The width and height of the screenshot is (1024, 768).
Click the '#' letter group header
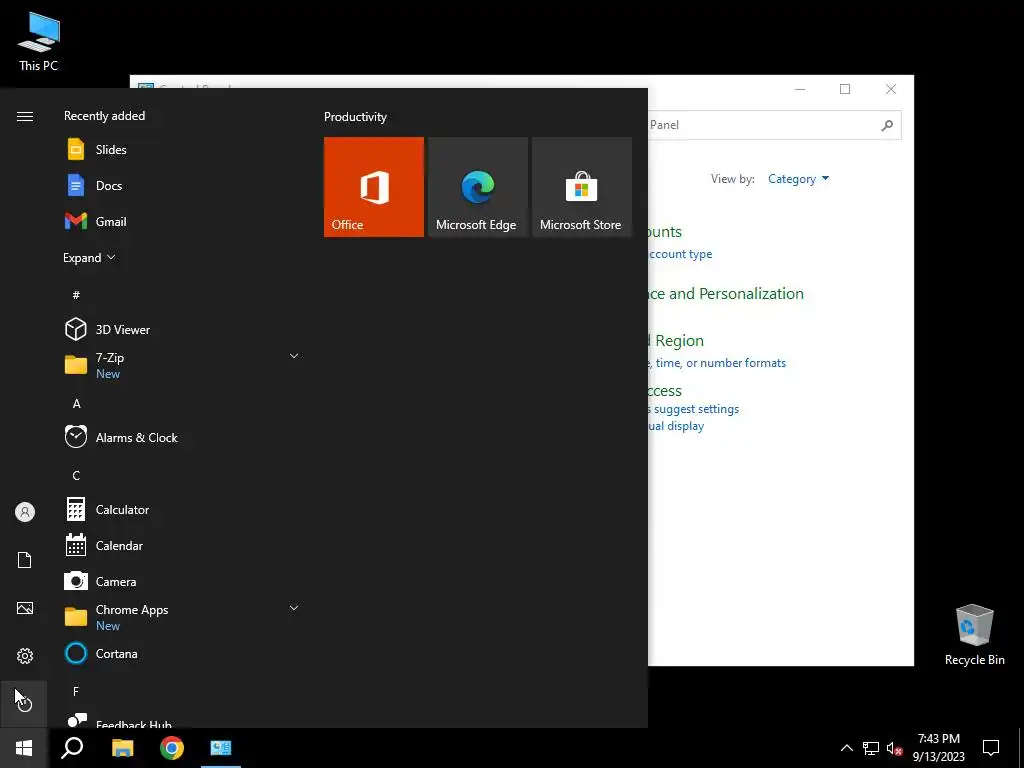click(76, 295)
